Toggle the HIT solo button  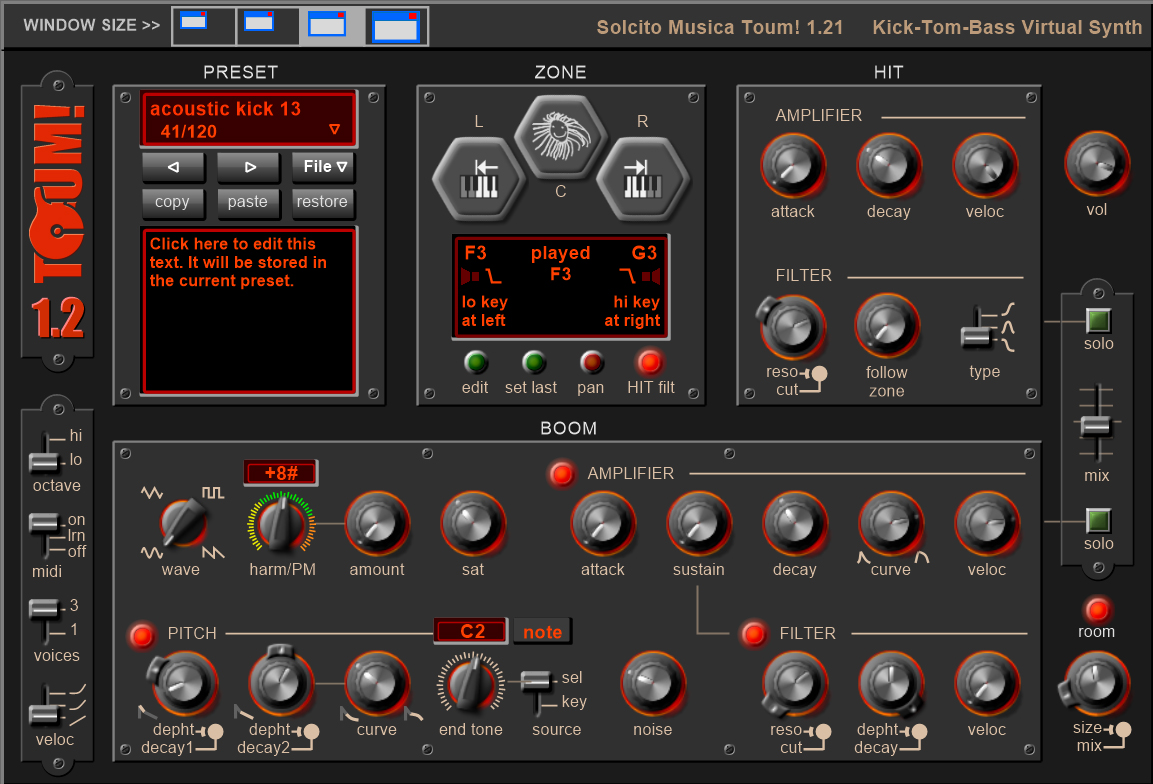(1099, 321)
